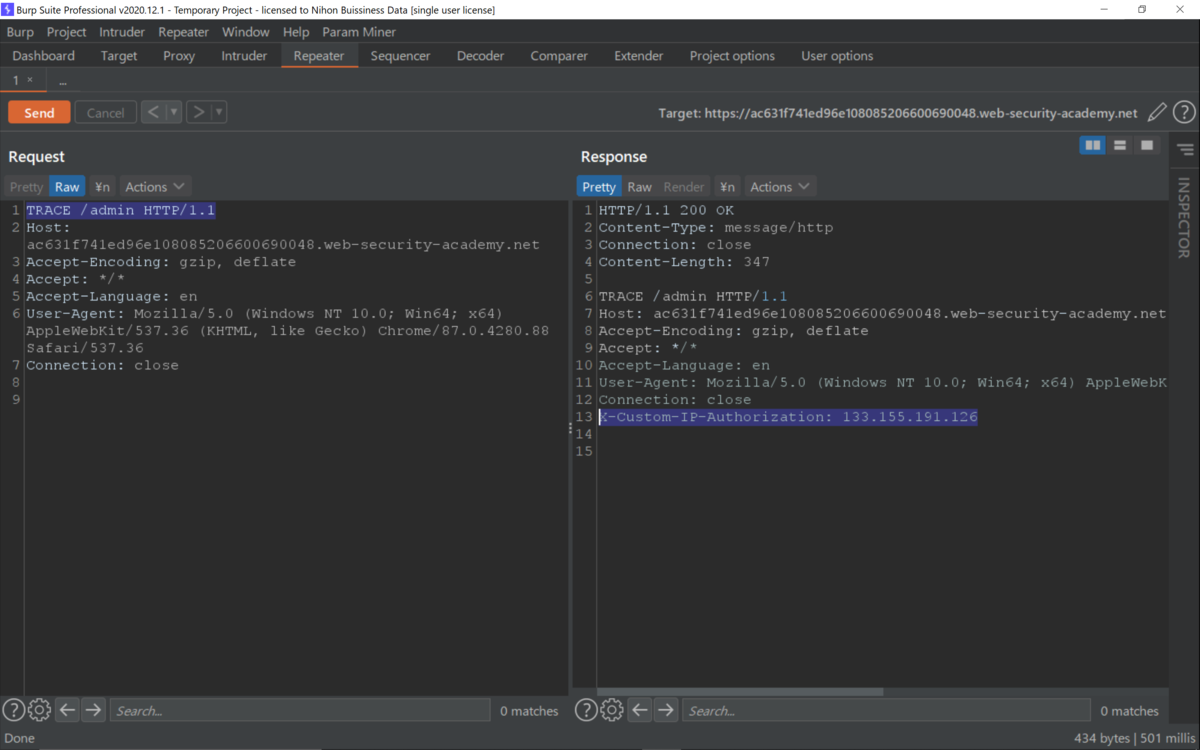Go forward in request history arrow
Image resolution: width=1200 pixels, height=750 pixels.
pyautogui.click(x=198, y=112)
